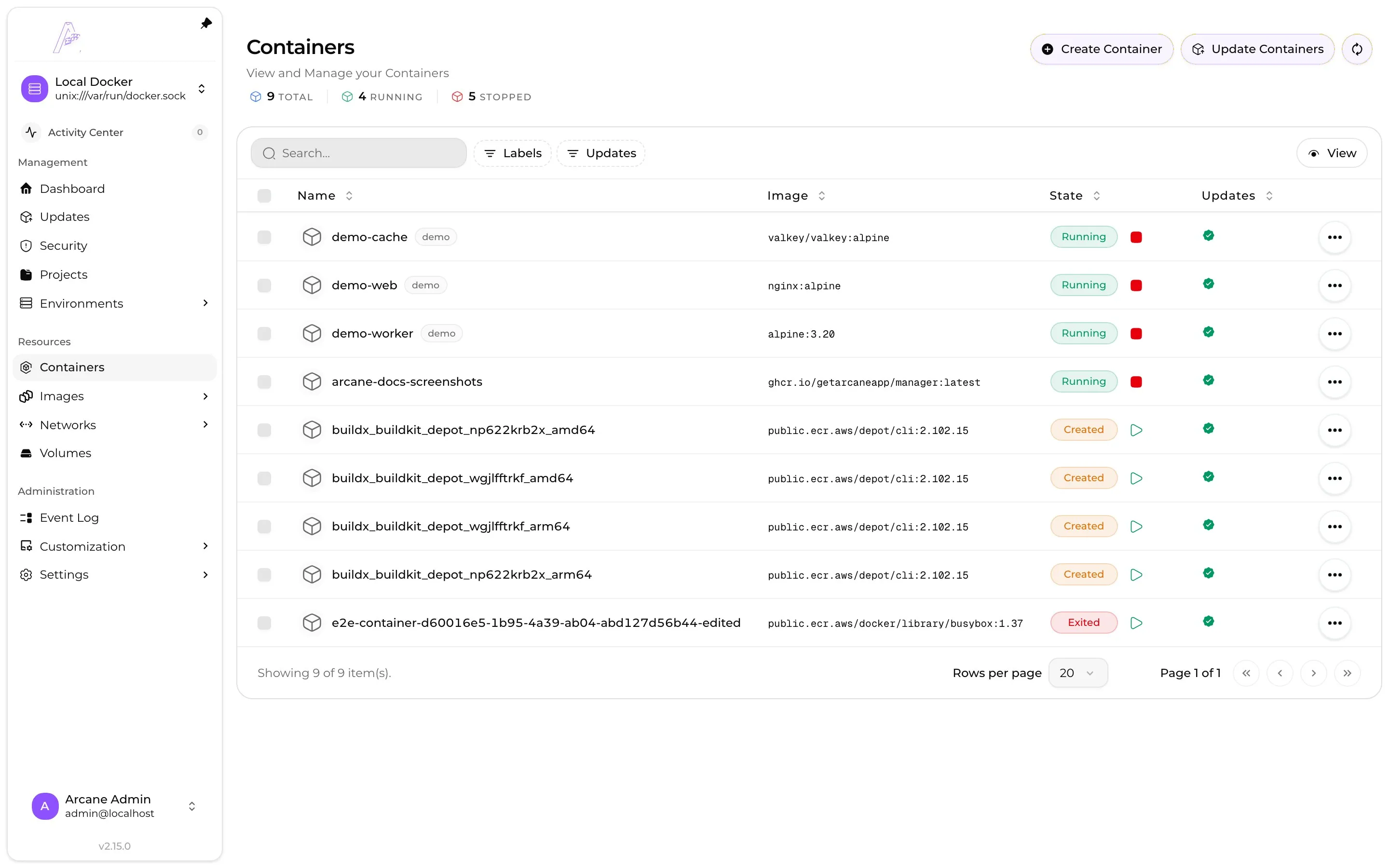Screen dimensions: 1389x868
Task: Open the rows per page dropdown
Action: point(1077,673)
